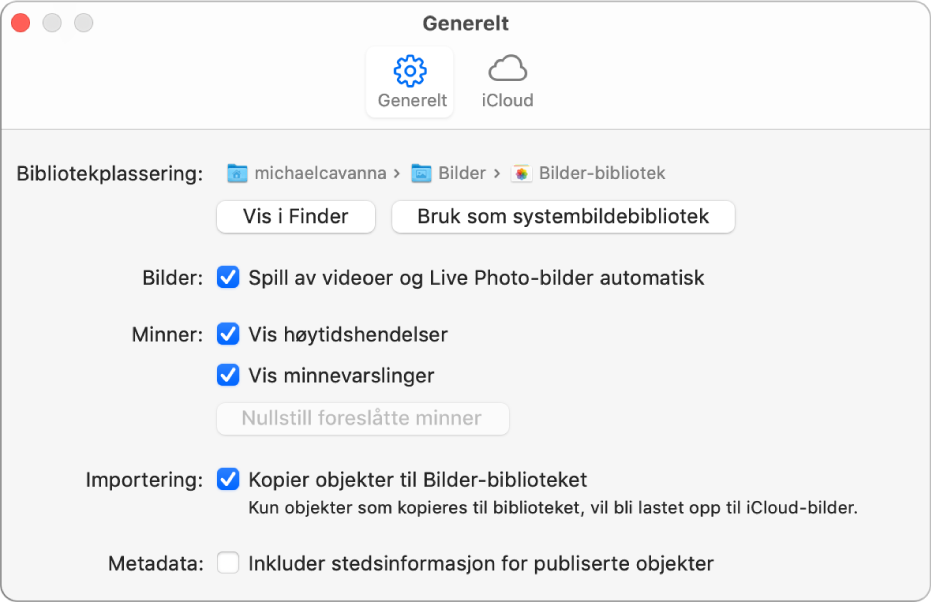
Task: Open Bilder-bibliotek from the path bar
Action: click(599, 172)
